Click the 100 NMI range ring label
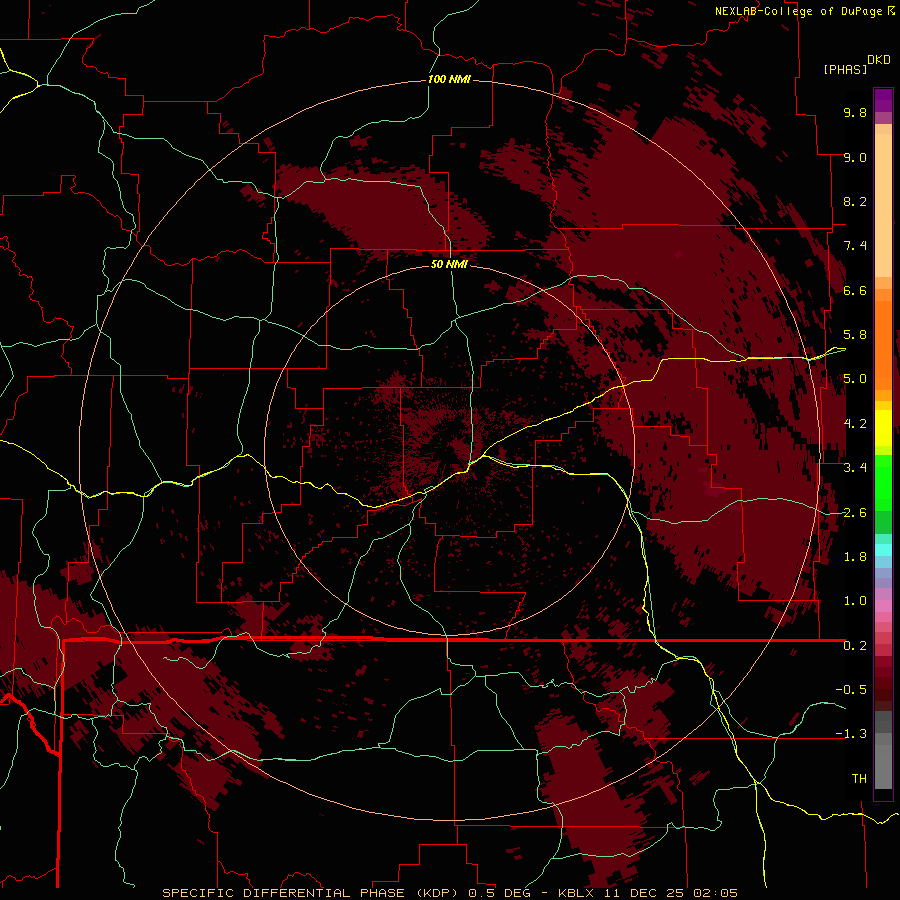Viewport: 900px width, 900px height. [449, 79]
